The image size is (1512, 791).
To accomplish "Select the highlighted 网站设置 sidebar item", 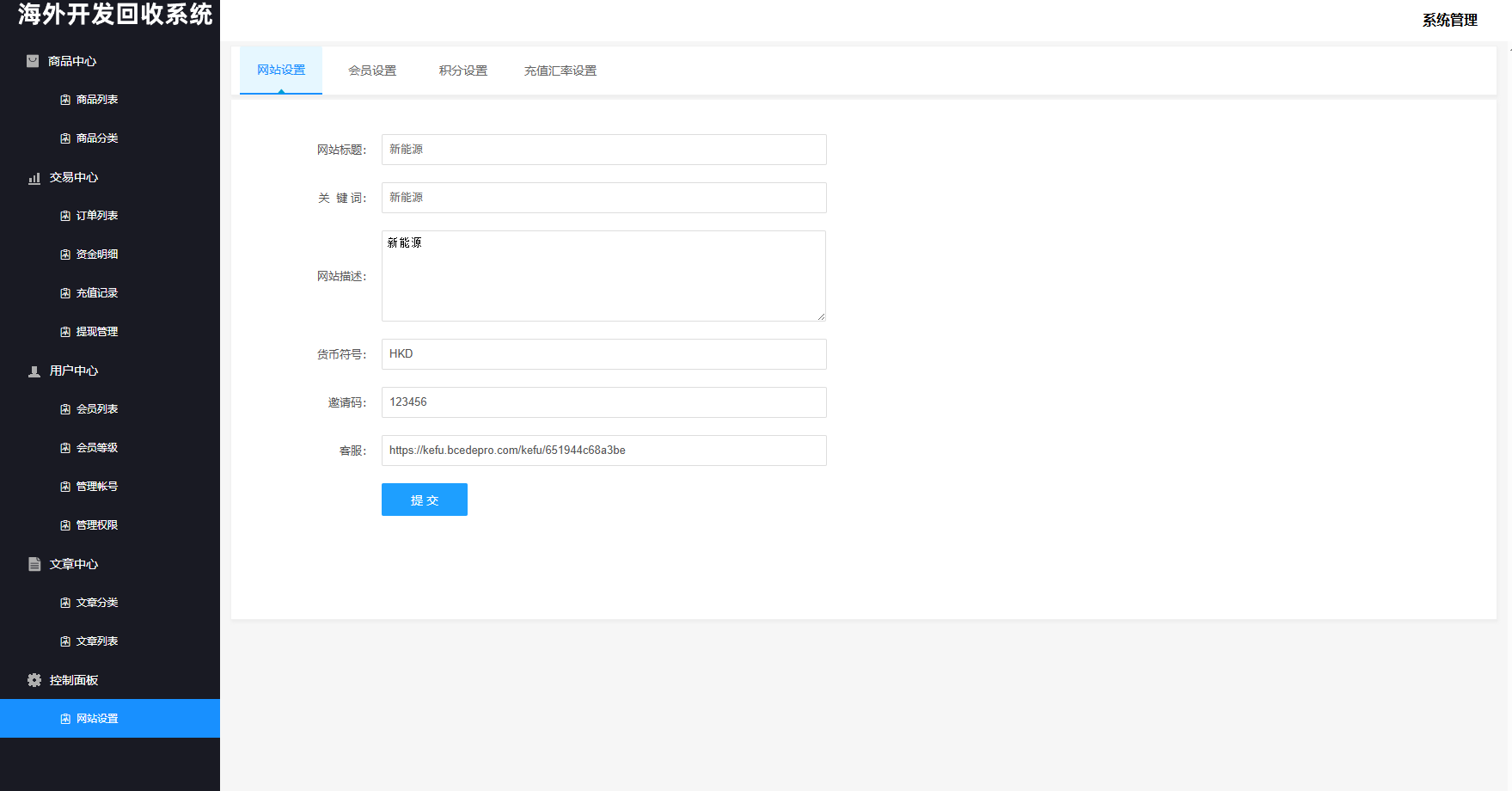I will pyautogui.click(x=96, y=718).
